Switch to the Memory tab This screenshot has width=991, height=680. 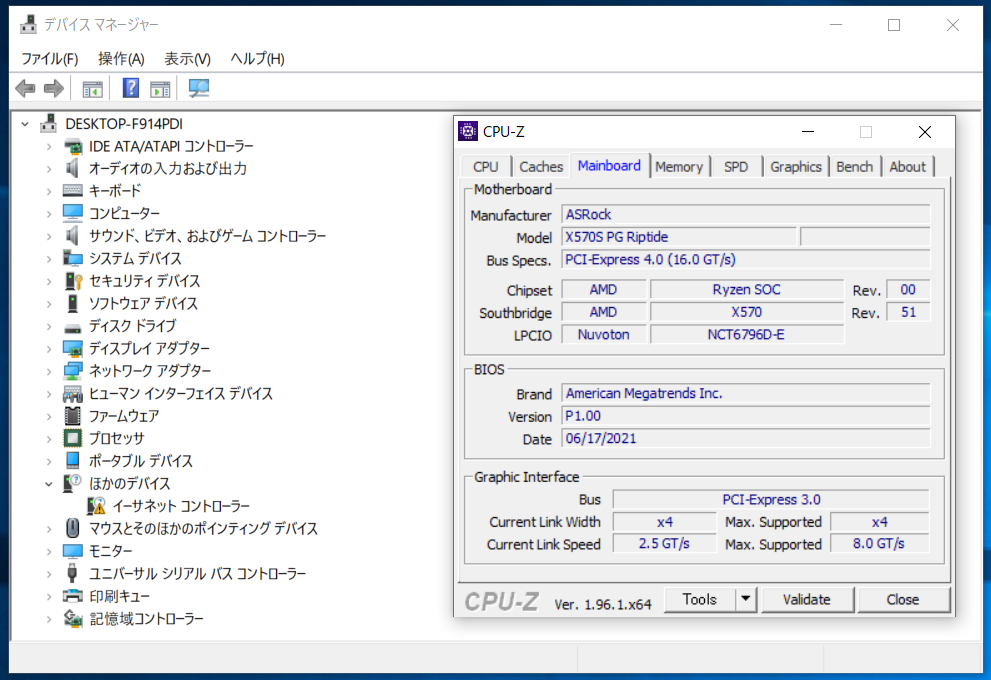pos(679,167)
